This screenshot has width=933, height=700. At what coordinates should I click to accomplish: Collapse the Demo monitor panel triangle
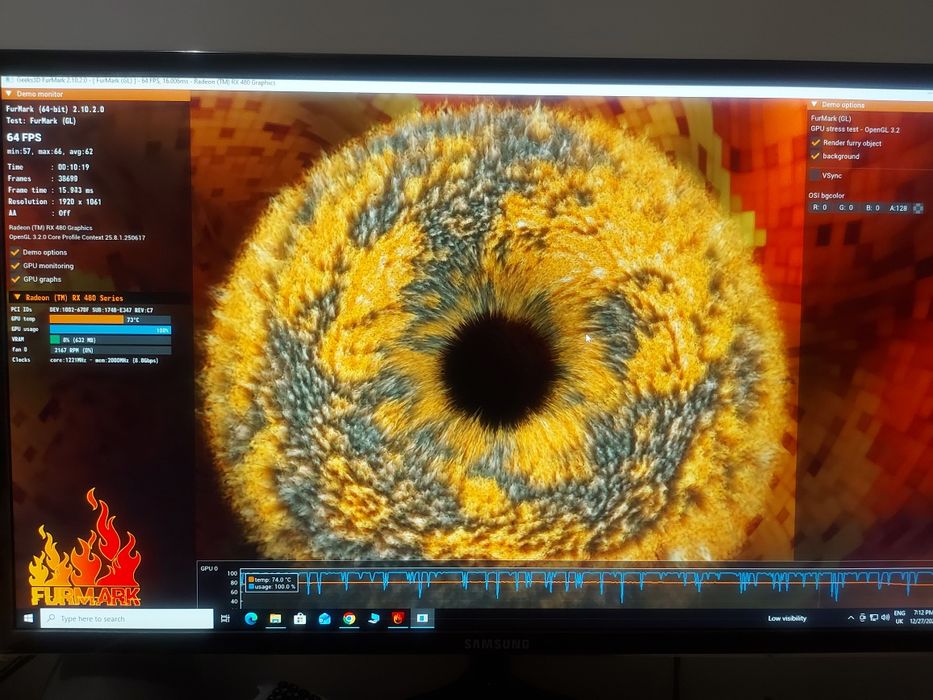[8, 93]
